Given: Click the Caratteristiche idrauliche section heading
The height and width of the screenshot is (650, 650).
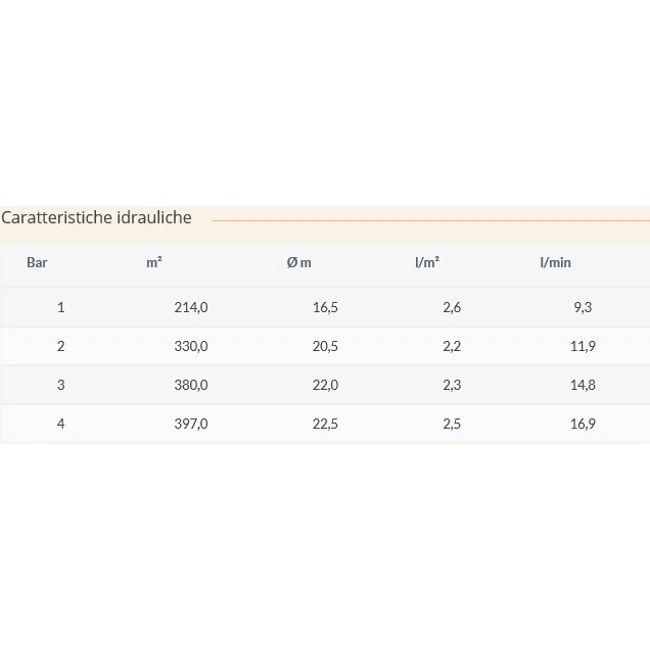Looking at the screenshot, I should pos(96,218).
